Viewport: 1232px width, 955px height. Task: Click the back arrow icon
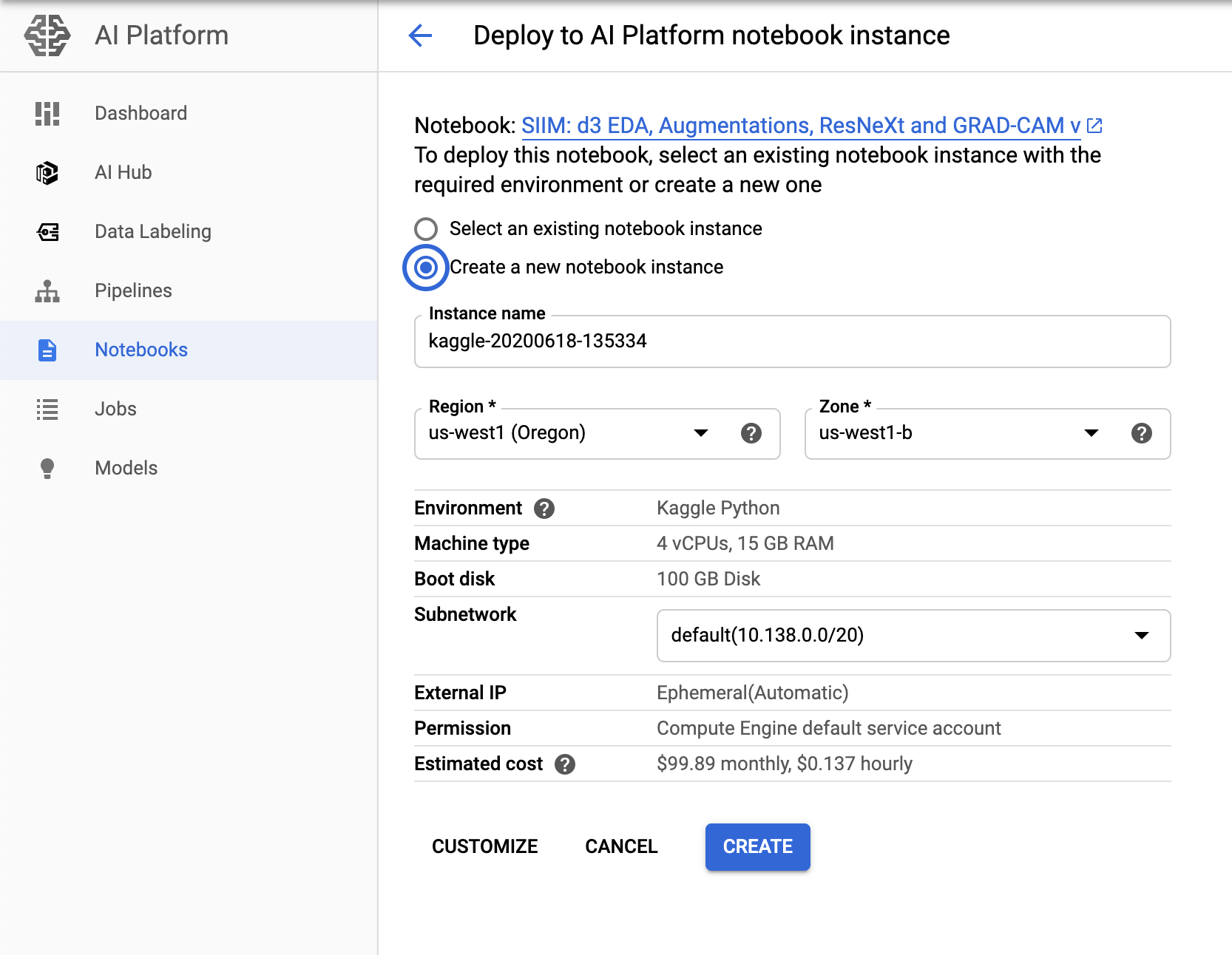click(x=420, y=35)
